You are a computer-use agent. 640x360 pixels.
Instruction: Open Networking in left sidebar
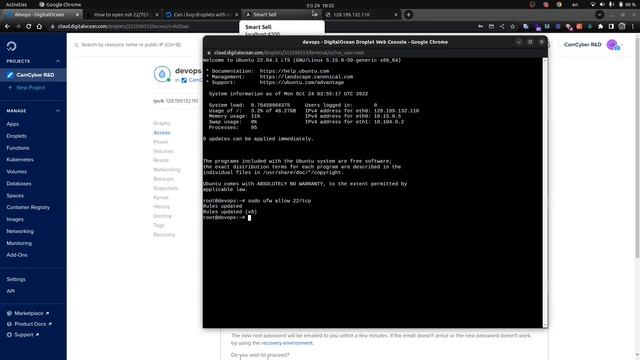point(20,231)
